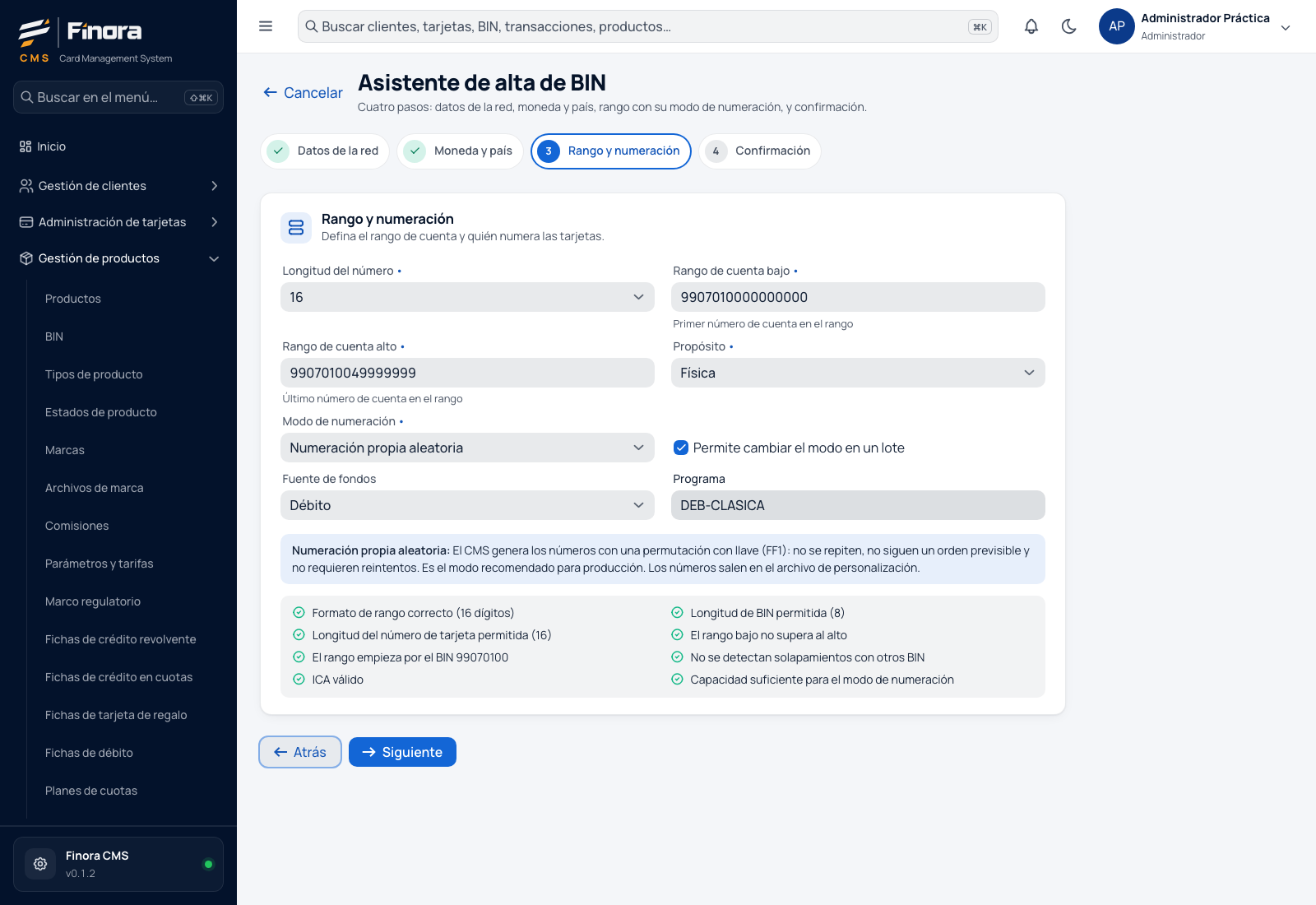
Task: Focus the Rango de cuenta bajo field
Action: (x=858, y=297)
